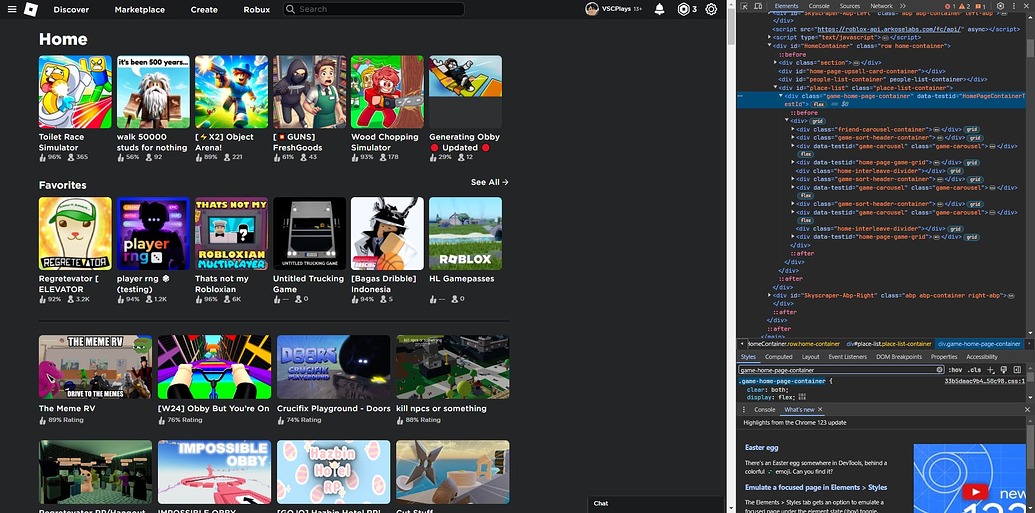Viewport: 1035px width, 513px height.
Task: Open The Meme RV game thumbnail
Action: point(95,367)
